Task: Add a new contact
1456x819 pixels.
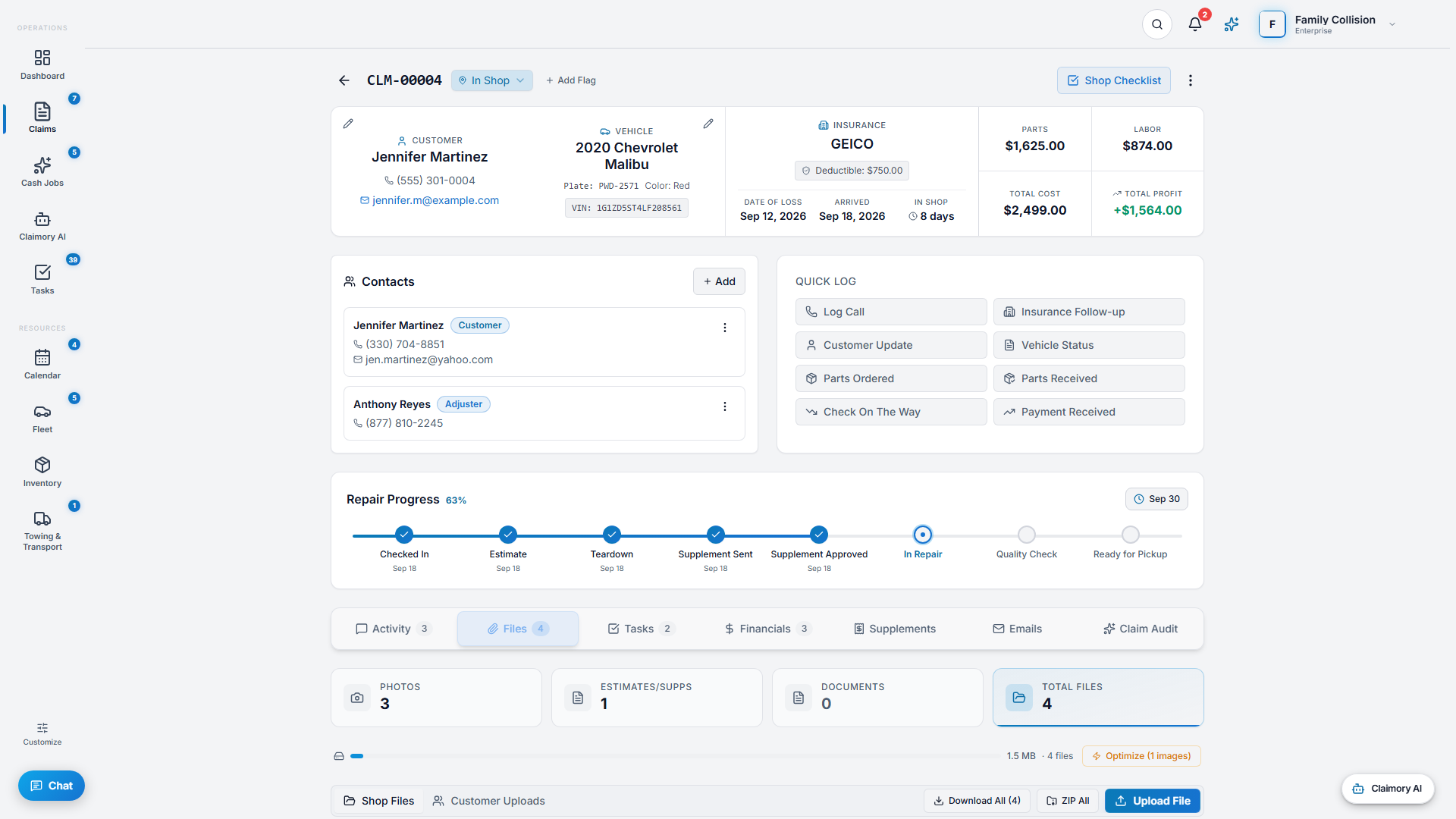Action: click(719, 281)
